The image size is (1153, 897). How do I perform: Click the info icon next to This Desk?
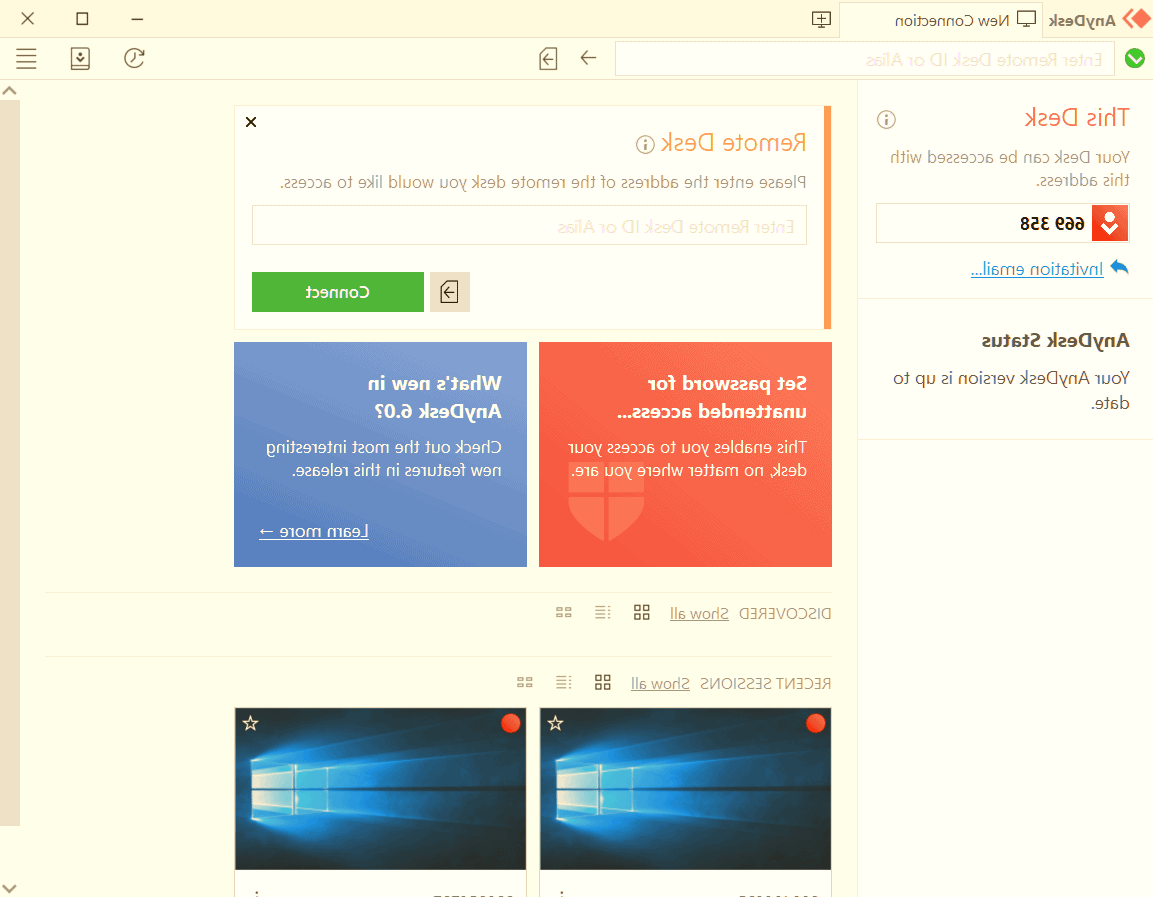point(885,119)
